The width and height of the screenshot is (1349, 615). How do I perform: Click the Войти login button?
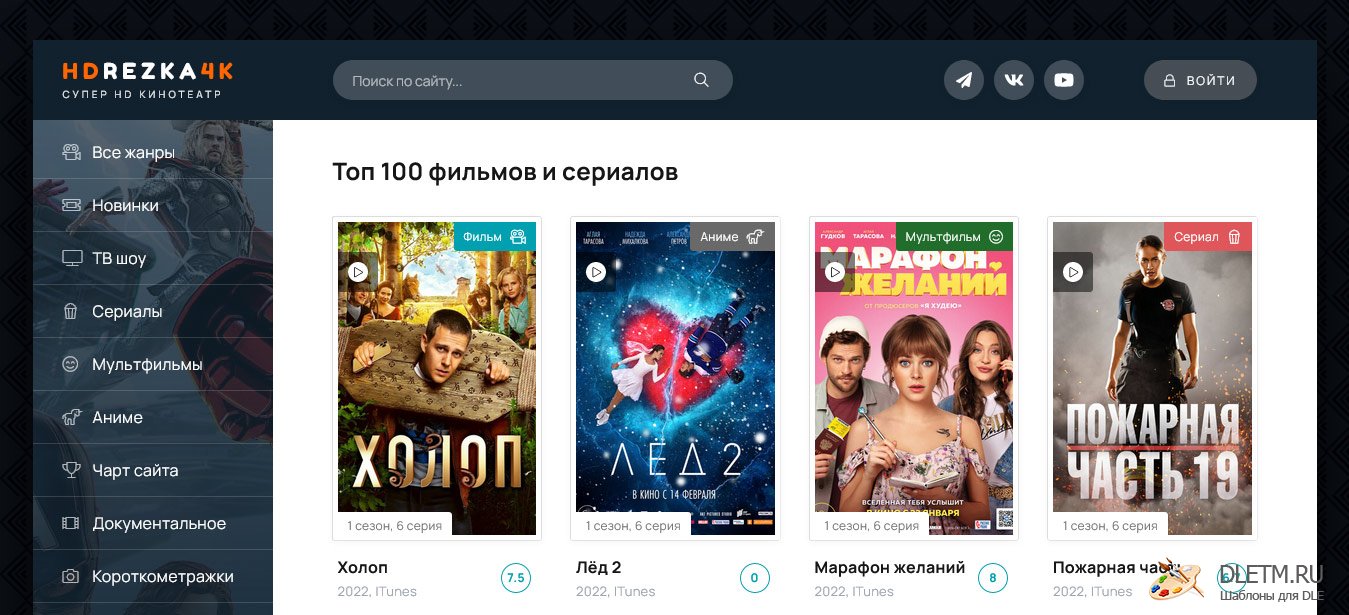point(1200,80)
